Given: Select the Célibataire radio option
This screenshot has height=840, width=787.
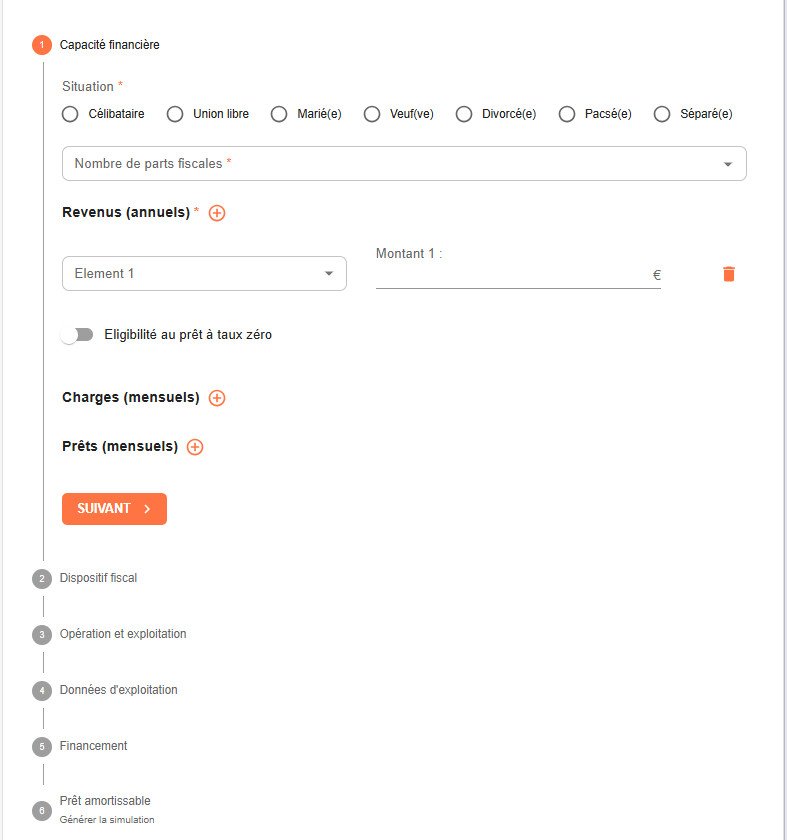Looking at the screenshot, I should [70, 114].
